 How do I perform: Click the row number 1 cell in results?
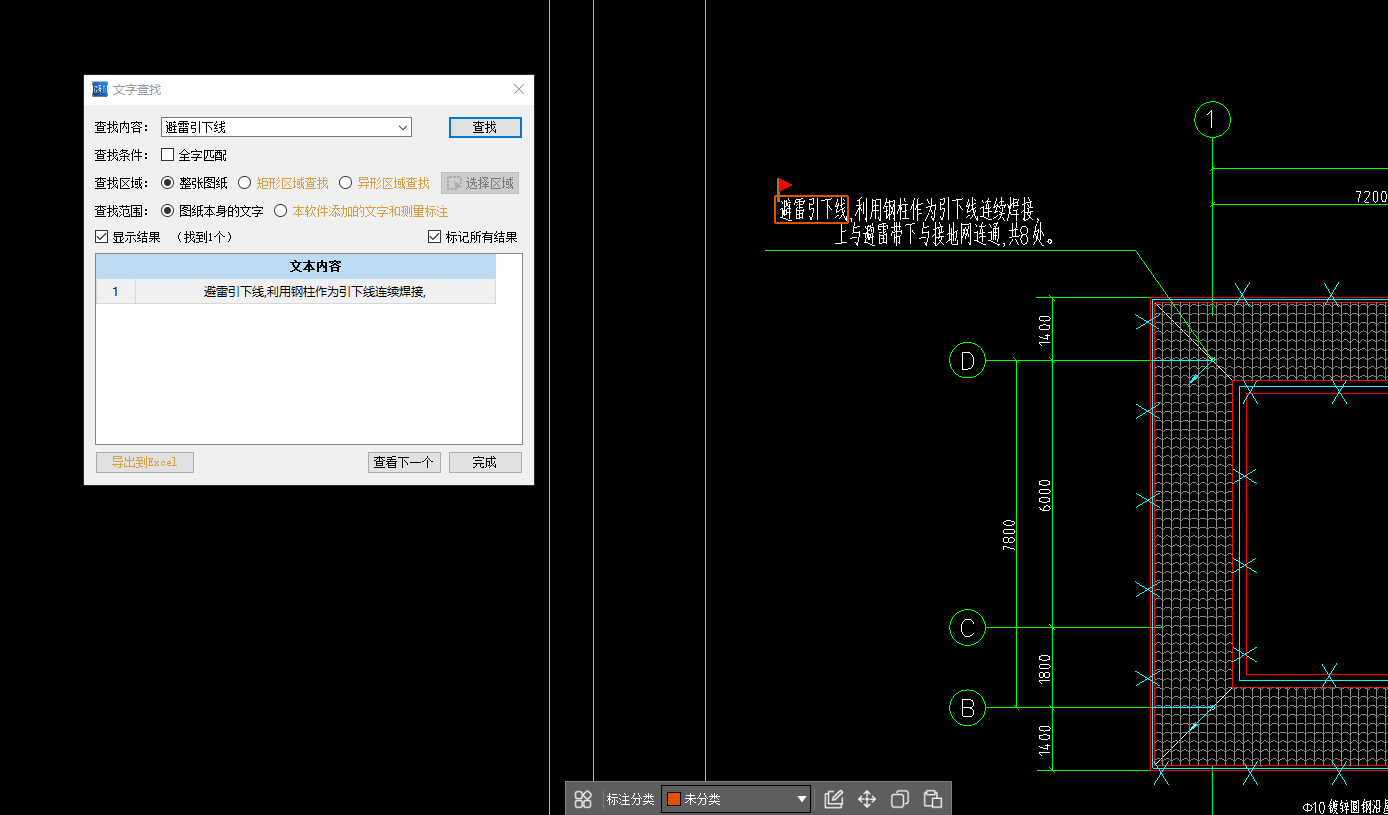116,292
